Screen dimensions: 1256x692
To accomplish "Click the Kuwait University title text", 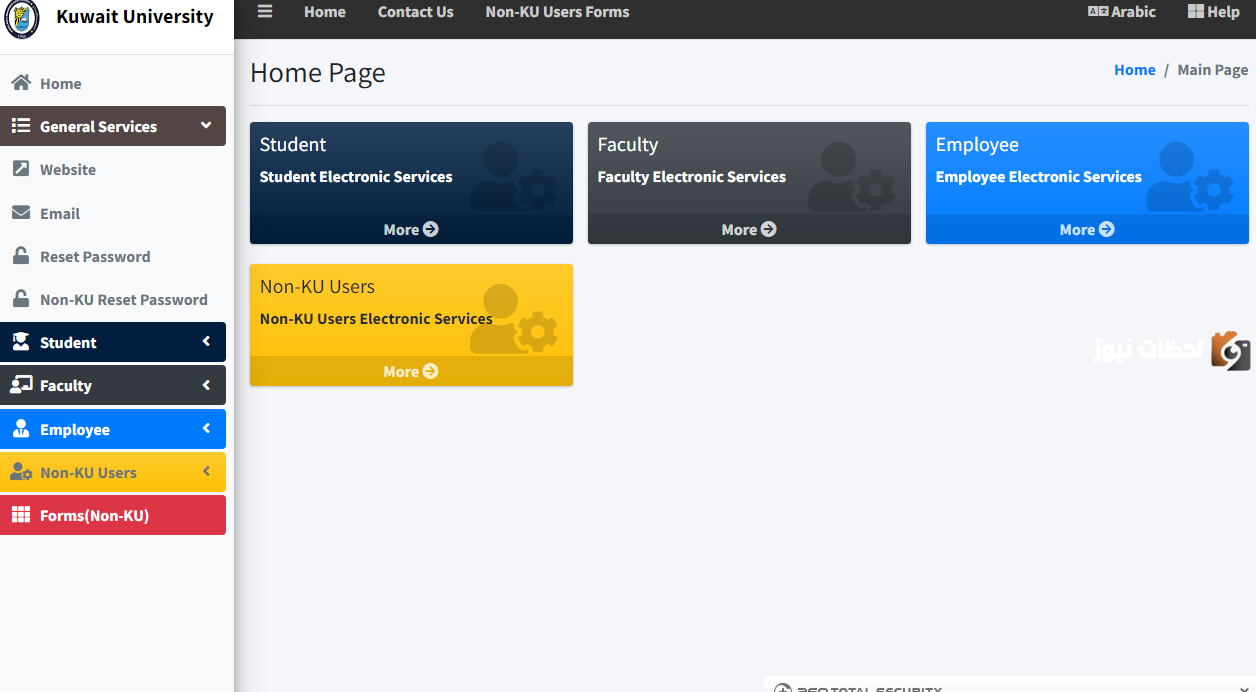I will pyautogui.click(x=135, y=17).
